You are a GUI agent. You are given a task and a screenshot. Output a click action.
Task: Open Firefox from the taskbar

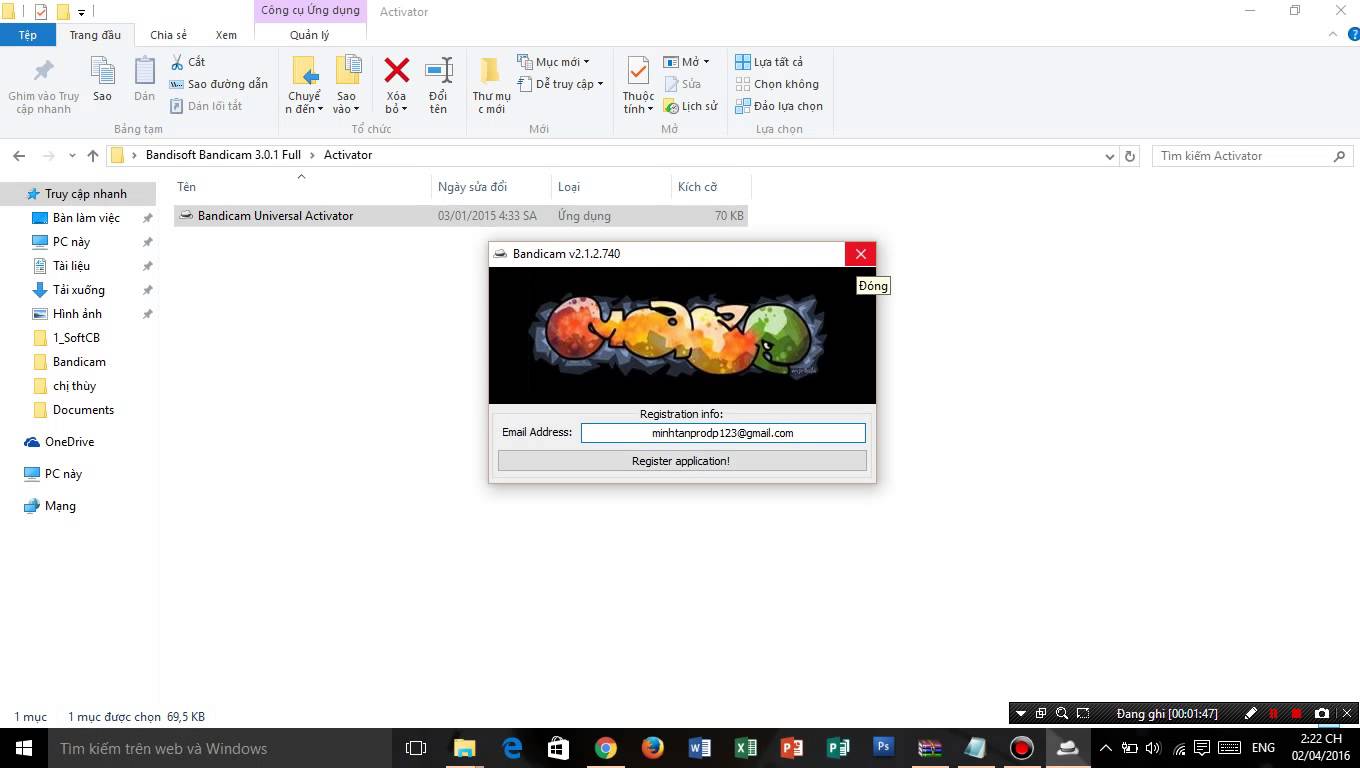[652, 748]
